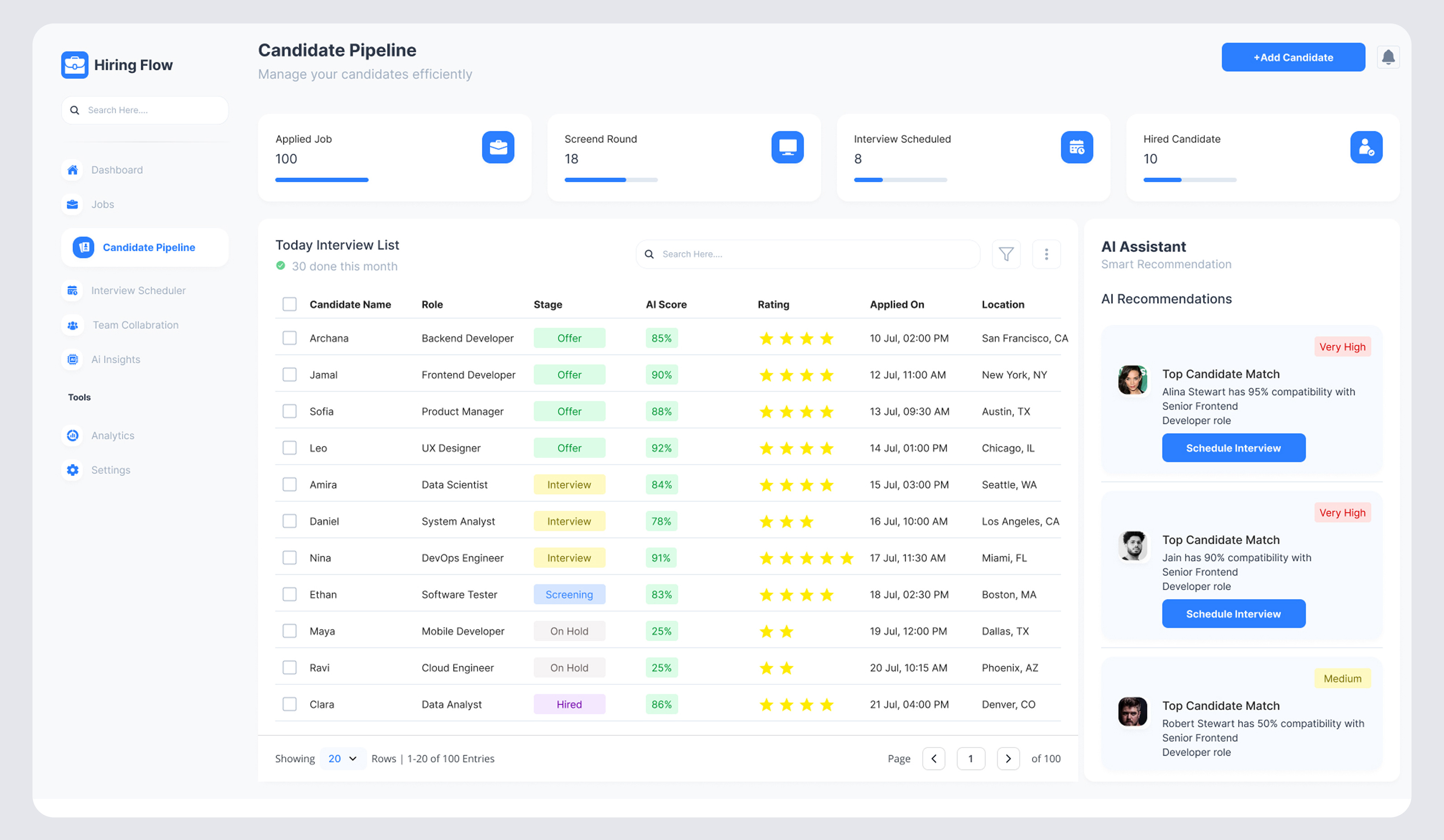Viewport: 1444px width, 840px height.
Task: Check the box for candidate Nina
Action: 289,558
